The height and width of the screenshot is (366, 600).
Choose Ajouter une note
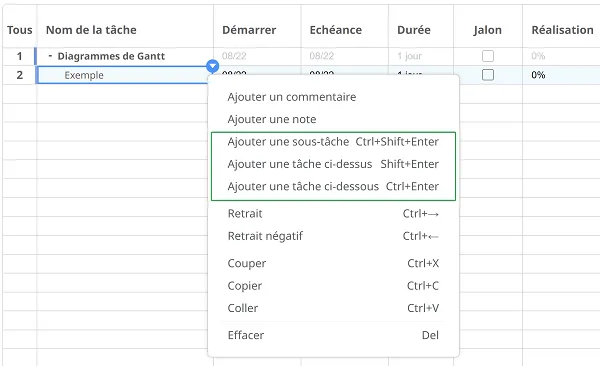333,119
